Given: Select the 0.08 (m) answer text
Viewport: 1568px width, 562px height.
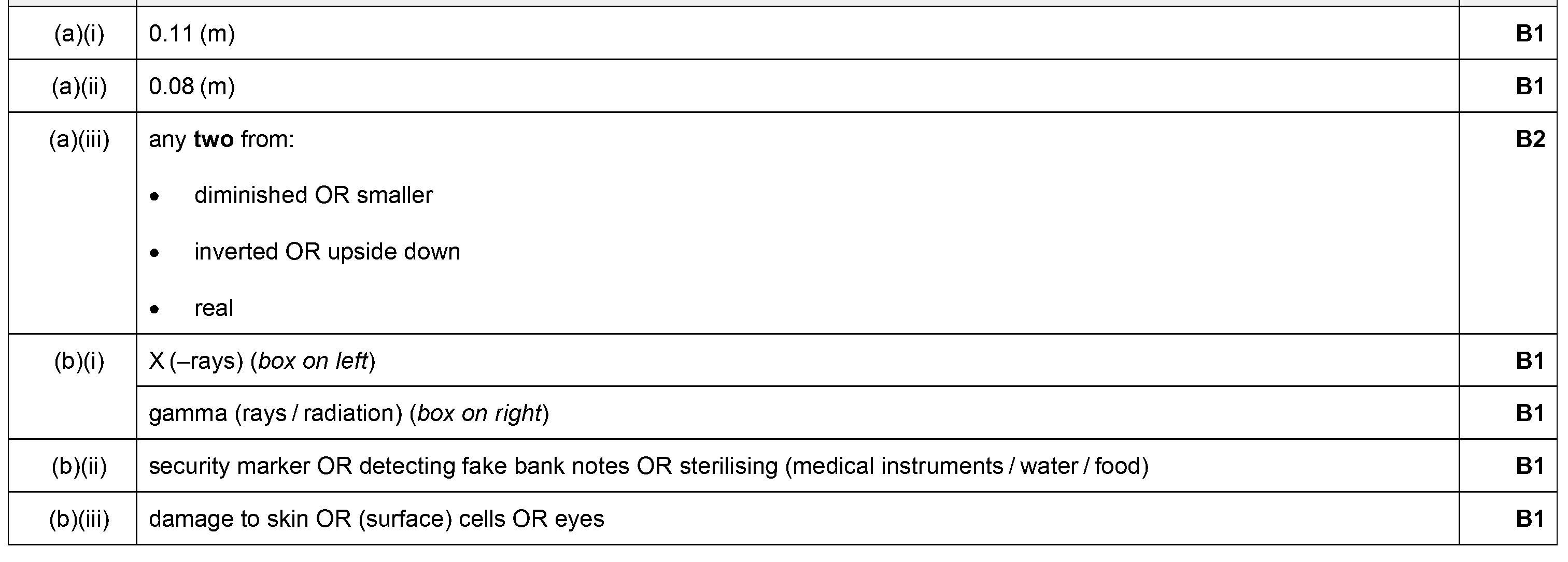Looking at the screenshot, I should pos(192,87).
